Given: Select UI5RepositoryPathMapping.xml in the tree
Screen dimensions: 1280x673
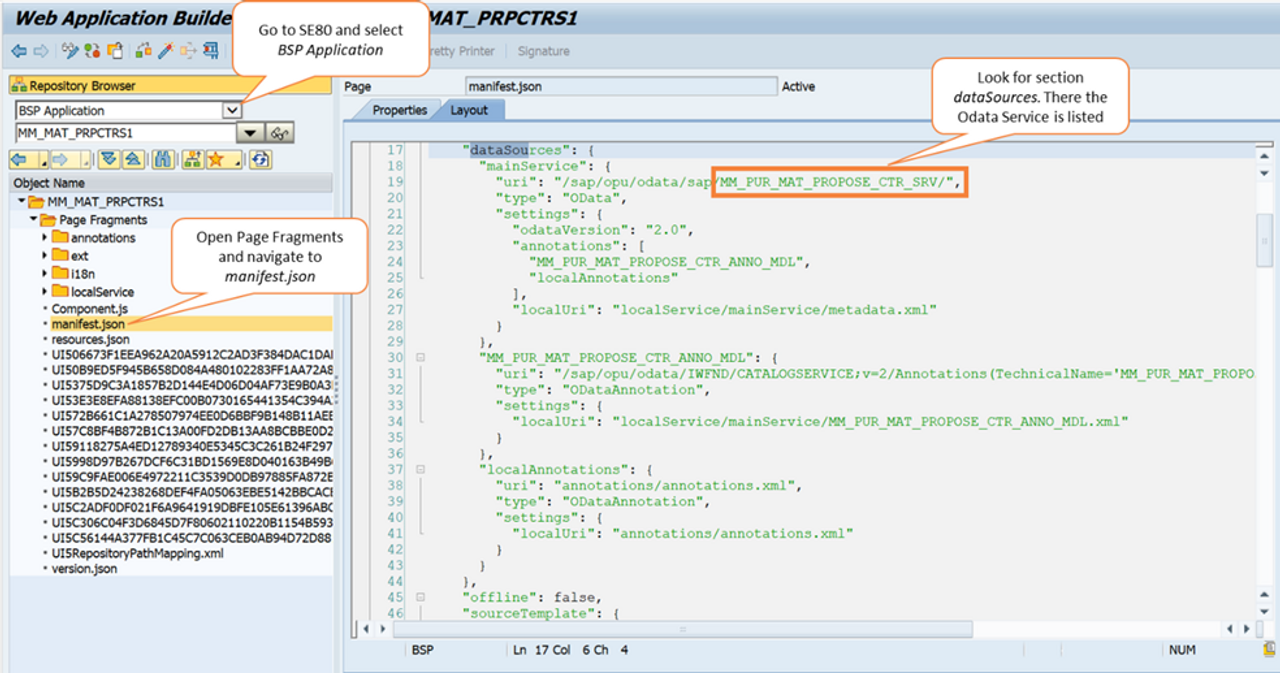Looking at the screenshot, I should coord(137,553).
